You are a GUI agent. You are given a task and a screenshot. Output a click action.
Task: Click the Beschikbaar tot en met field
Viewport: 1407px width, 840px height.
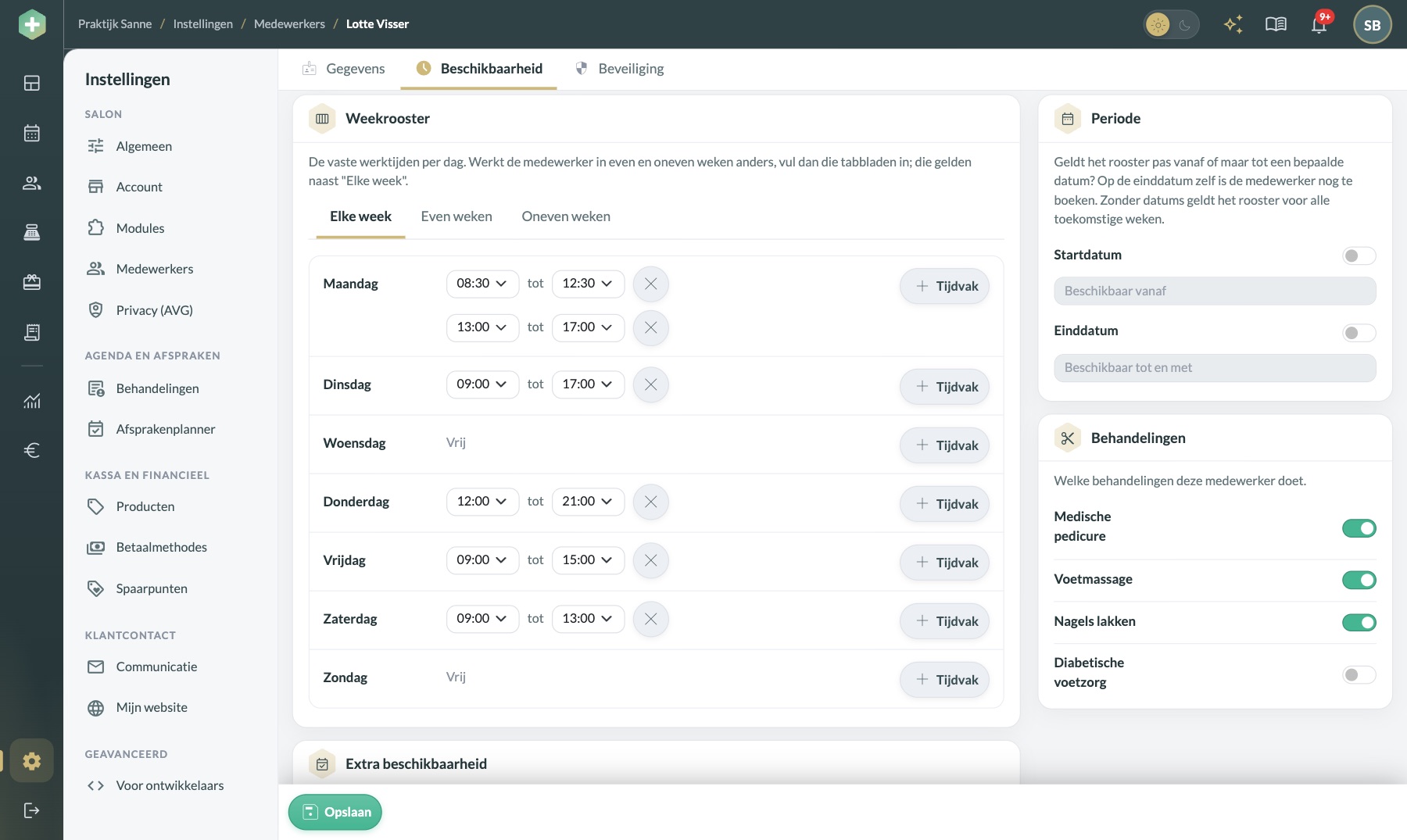[x=1215, y=368]
